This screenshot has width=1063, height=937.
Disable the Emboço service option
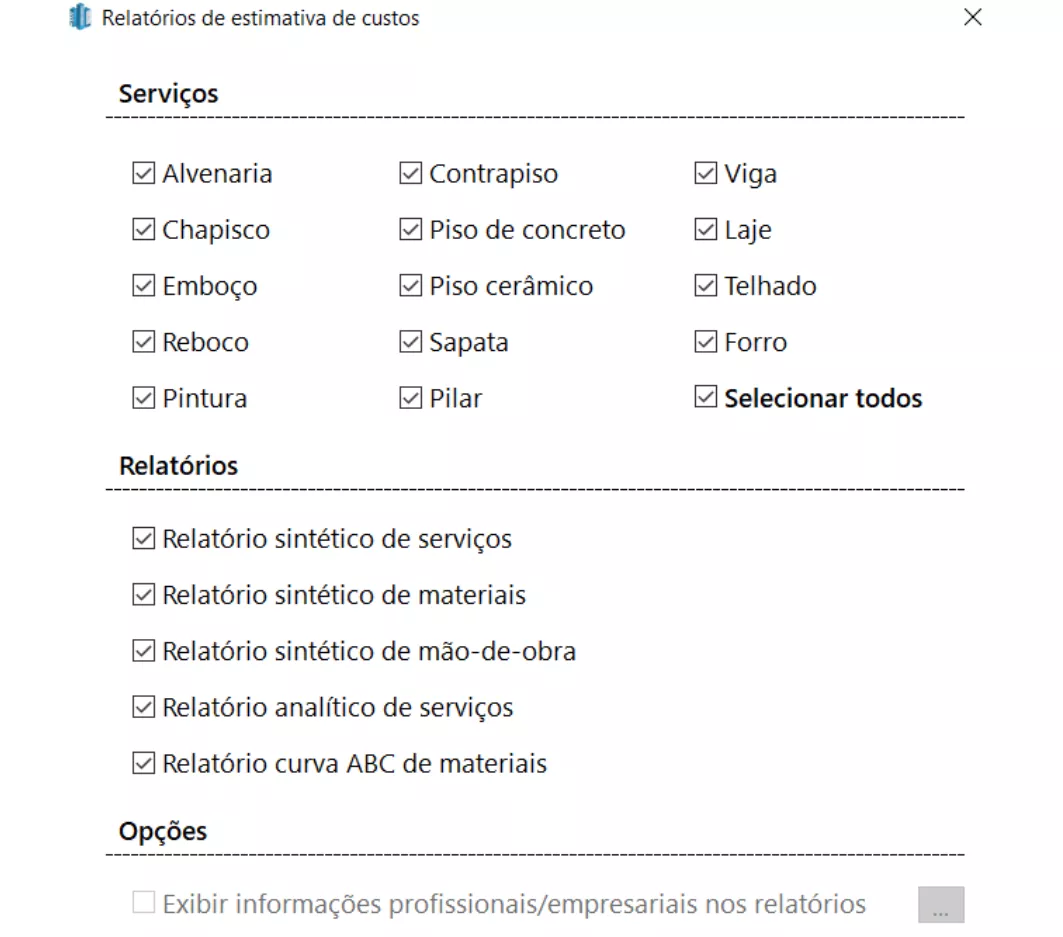pos(143,286)
